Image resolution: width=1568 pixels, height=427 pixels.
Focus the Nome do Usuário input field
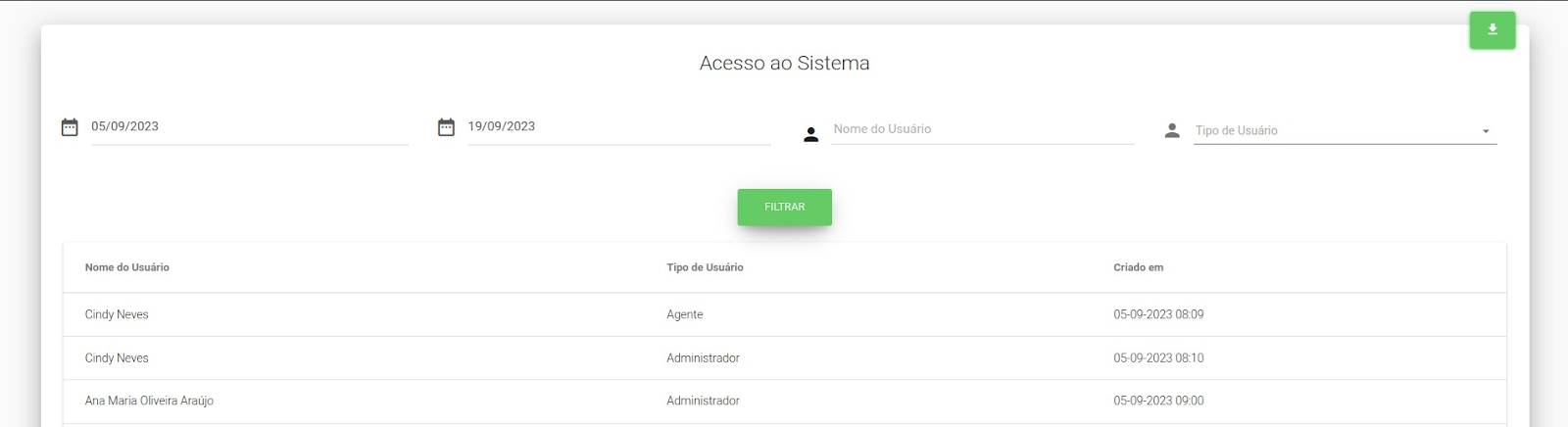(982, 129)
